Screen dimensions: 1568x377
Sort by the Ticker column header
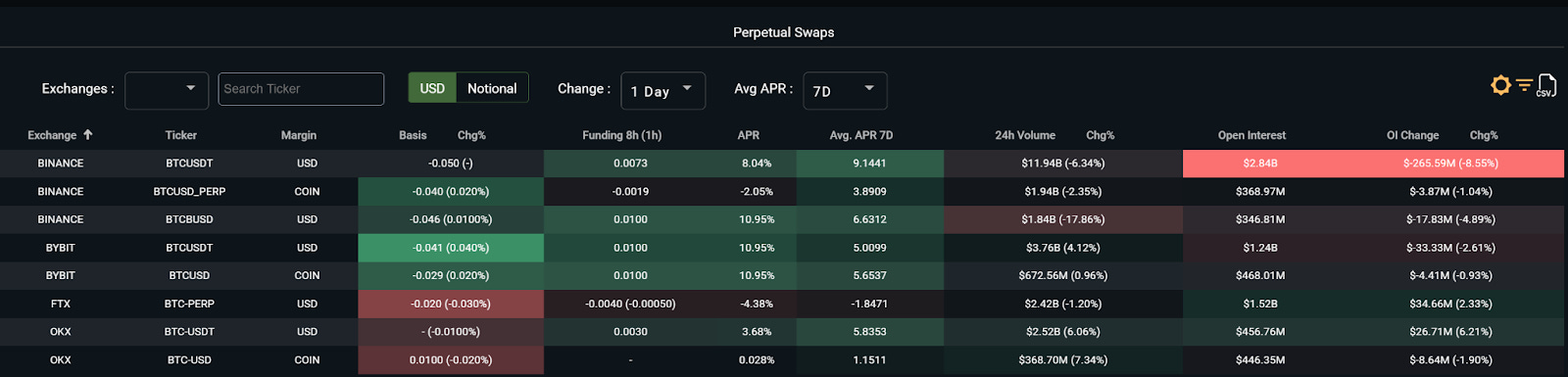(x=181, y=135)
